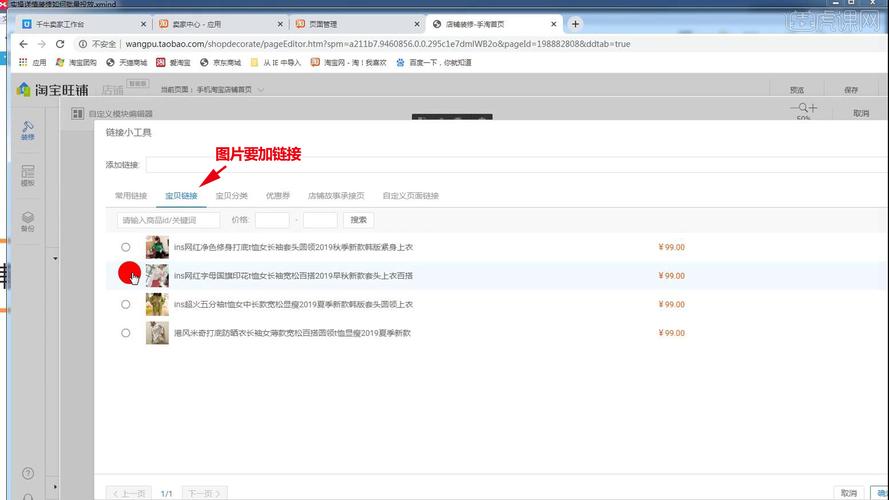This screenshot has height=500, width=889.
Task: Open a new browser tab
Action: click(575, 24)
